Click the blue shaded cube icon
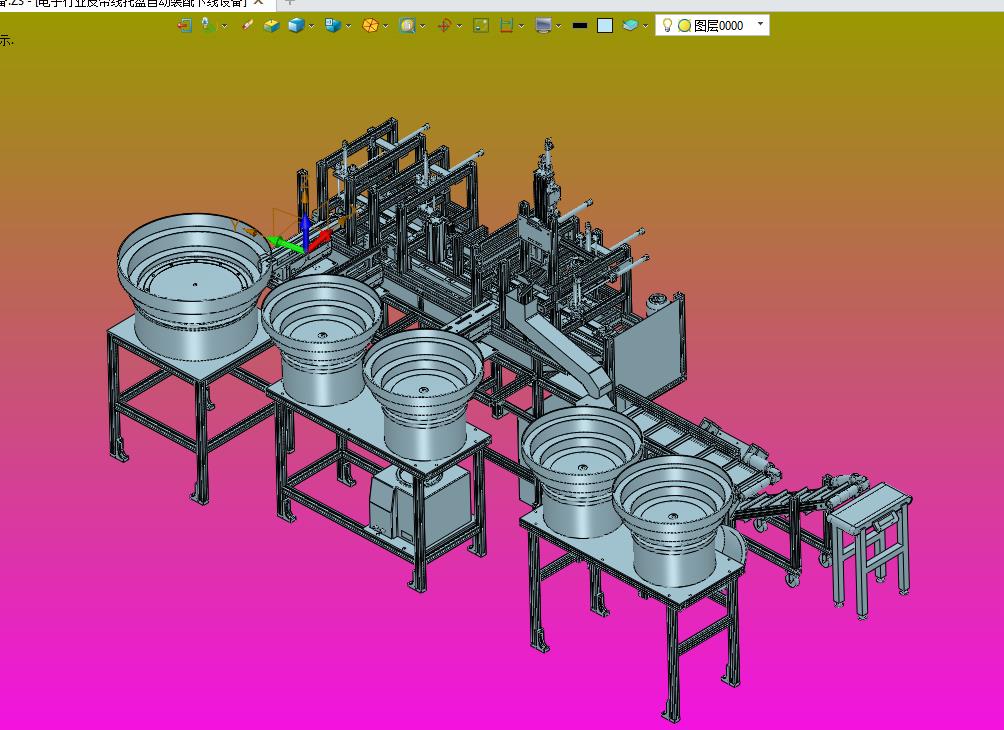 296,26
